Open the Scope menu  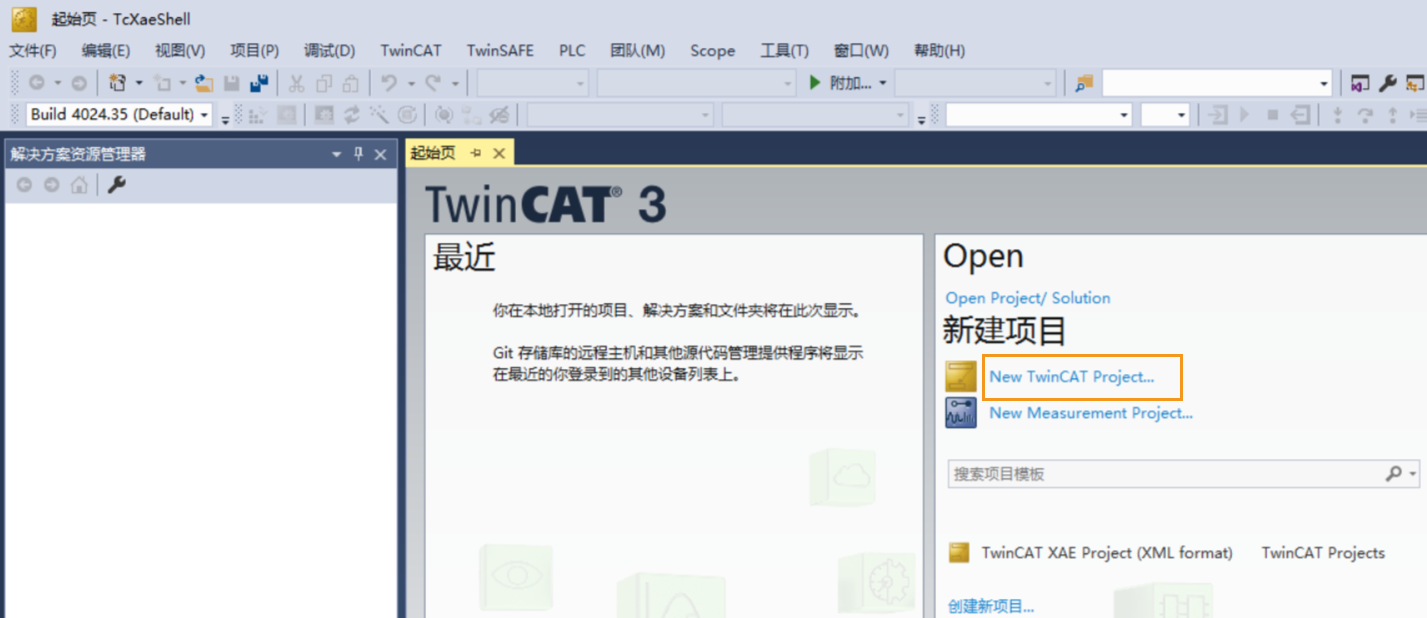[x=712, y=50]
